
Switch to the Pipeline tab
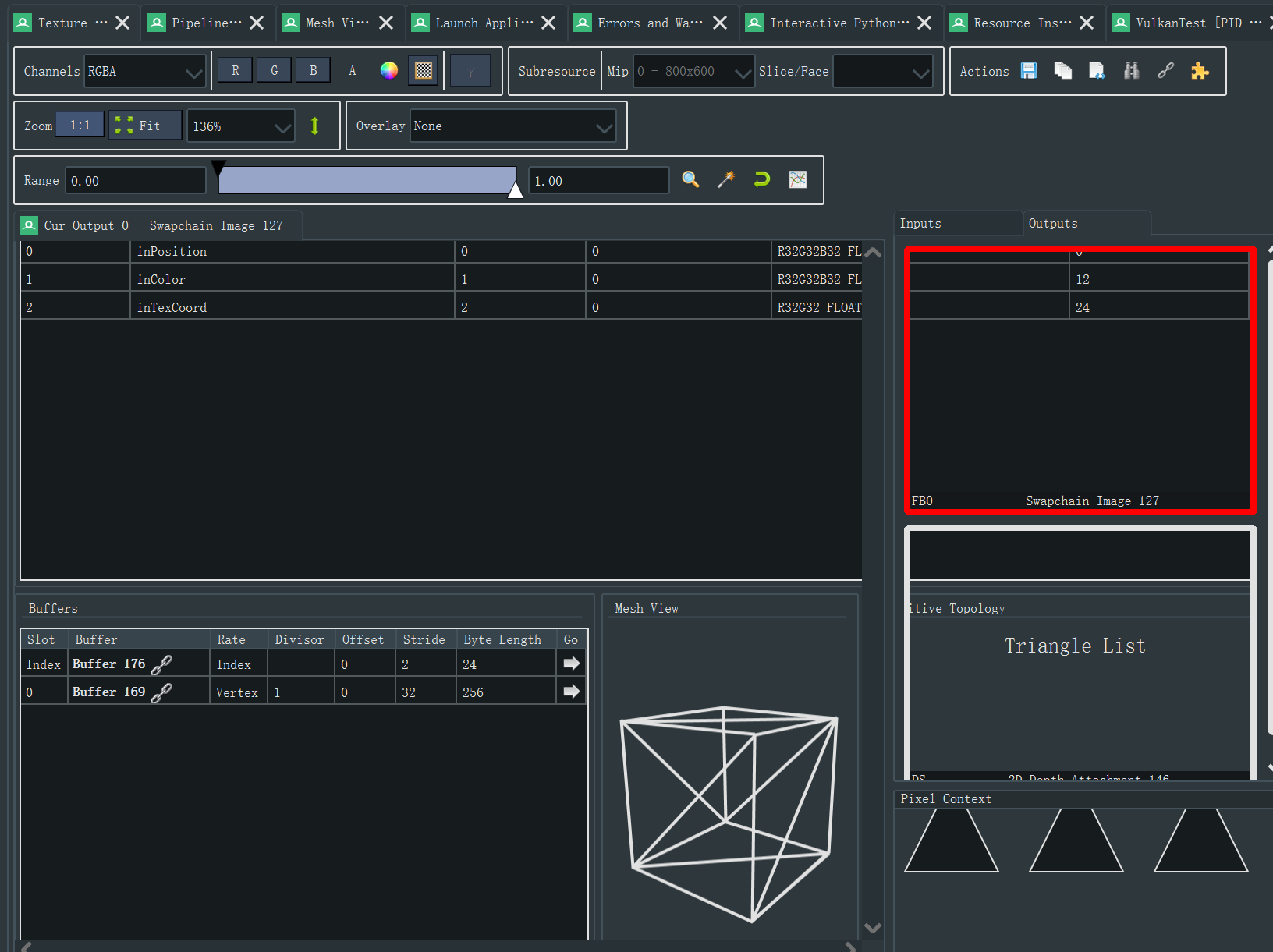206,23
